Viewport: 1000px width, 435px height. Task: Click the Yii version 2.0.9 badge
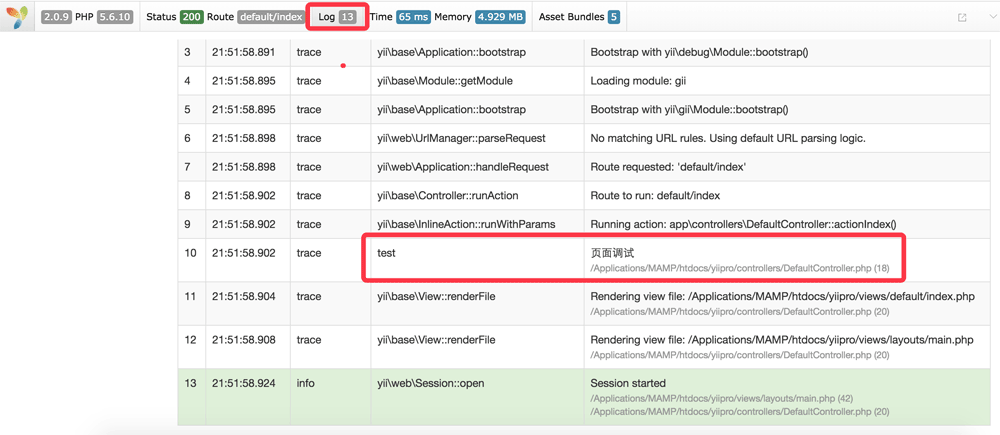(x=56, y=17)
